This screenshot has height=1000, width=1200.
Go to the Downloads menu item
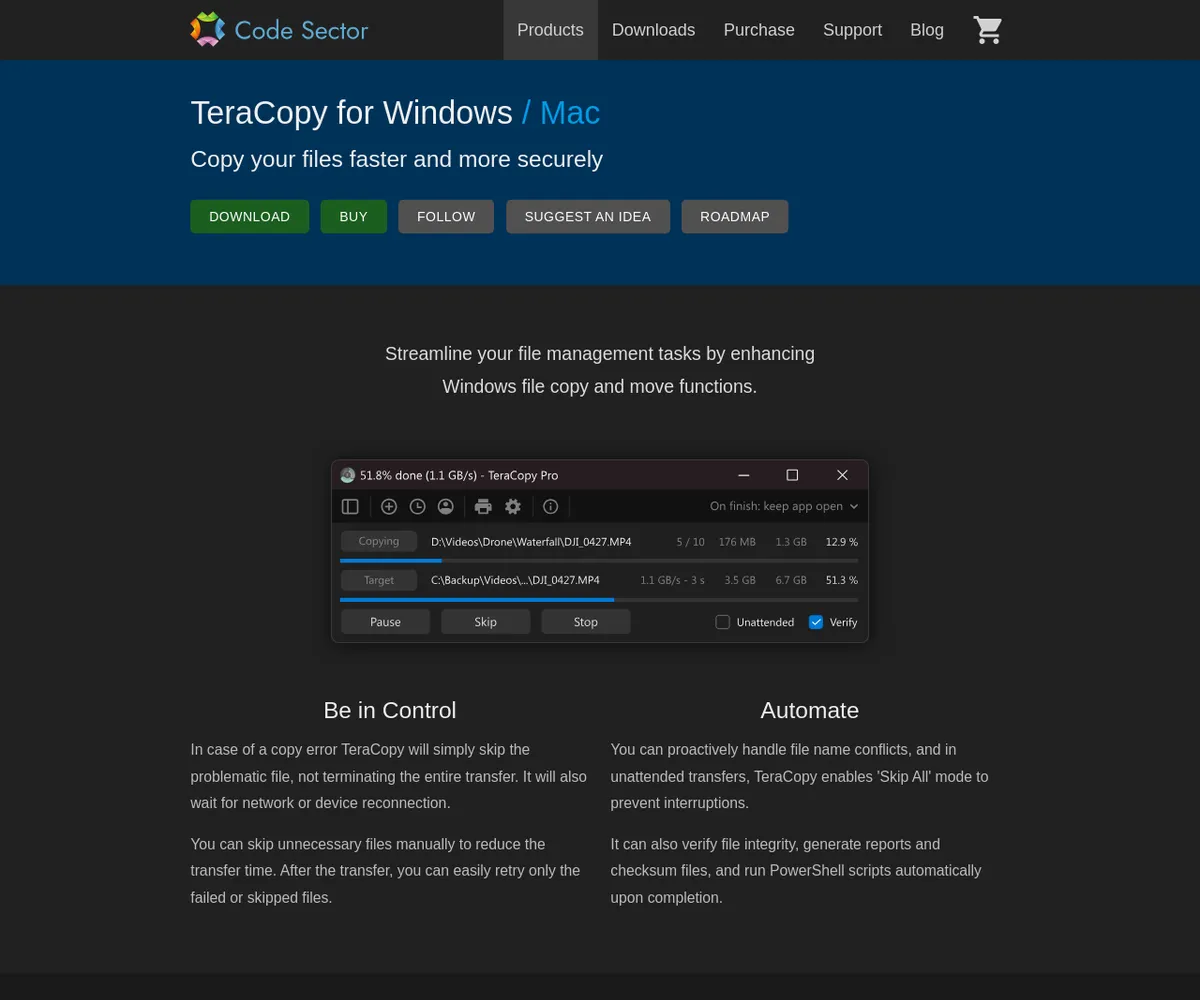pyautogui.click(x=653, y=30)
